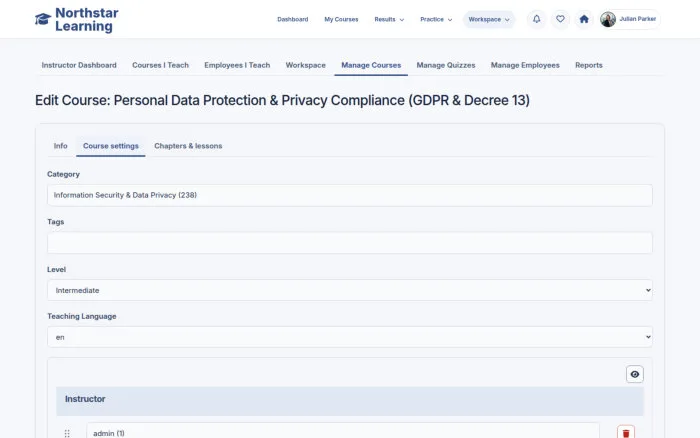The height and width of the screenshot is (438, 700).
Task: Open the Employees I Teach tab
Action: click(x=237, y=65)
